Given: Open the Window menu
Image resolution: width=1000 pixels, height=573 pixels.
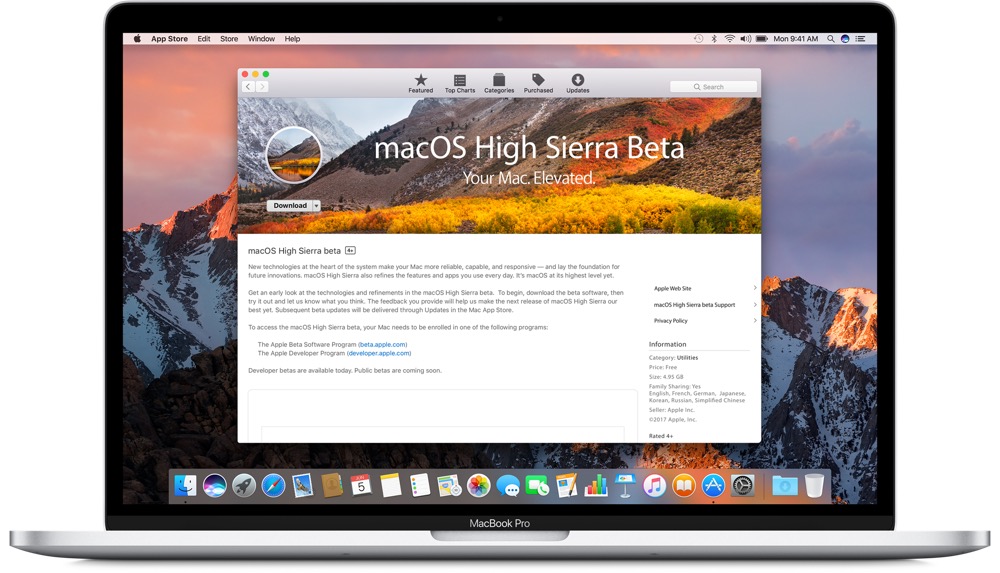Looking at the screenshot, I should 261,39.
